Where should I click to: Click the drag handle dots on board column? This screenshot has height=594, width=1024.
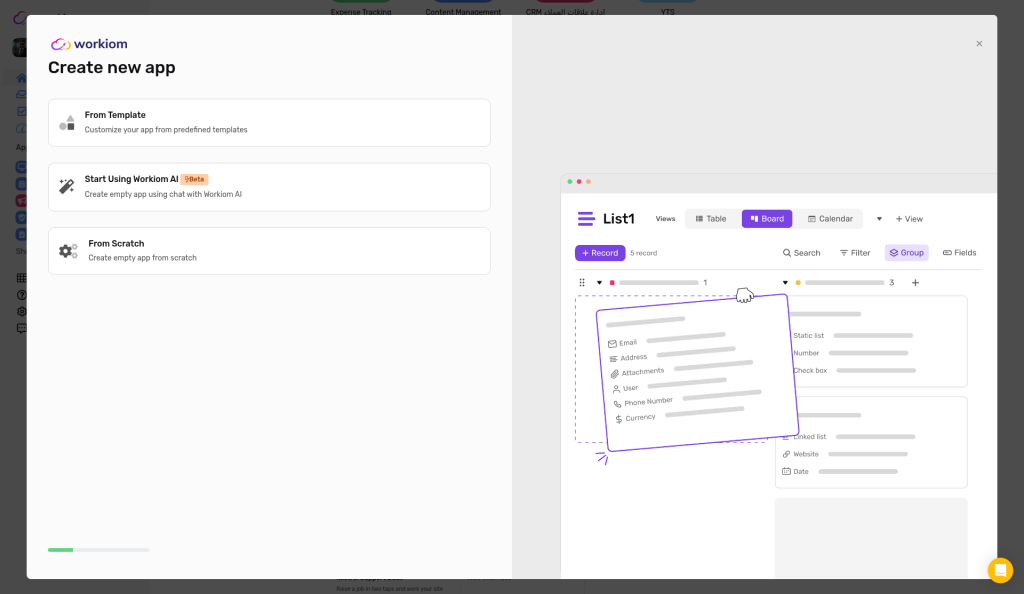click(x=582, y=283)
